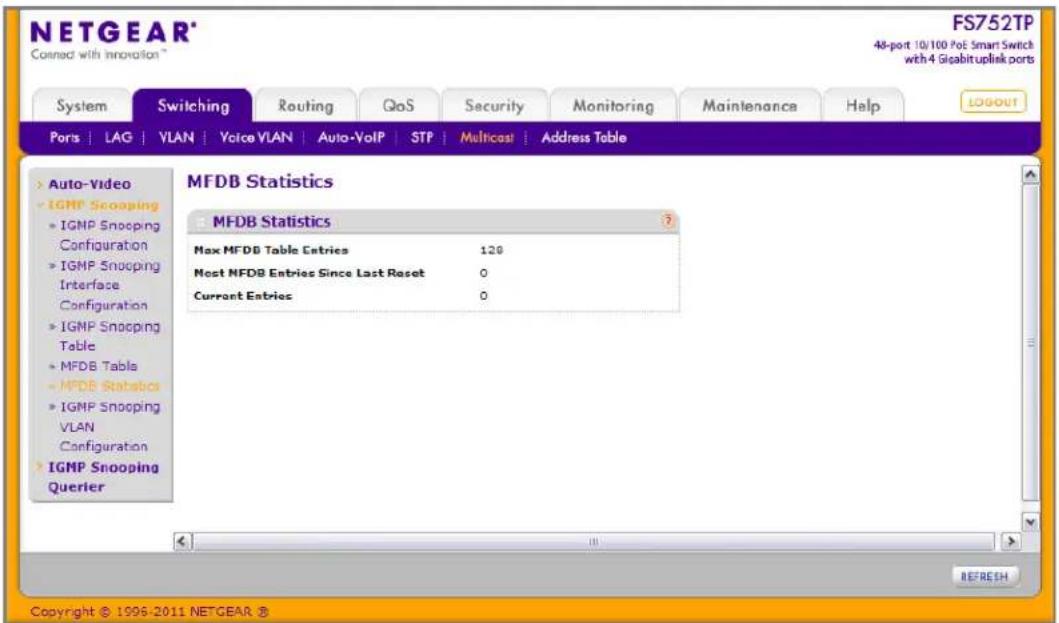Collapse the IGMP Snooping sidebar section
This screenshot has height=623, width=1059.
(103, 205)
